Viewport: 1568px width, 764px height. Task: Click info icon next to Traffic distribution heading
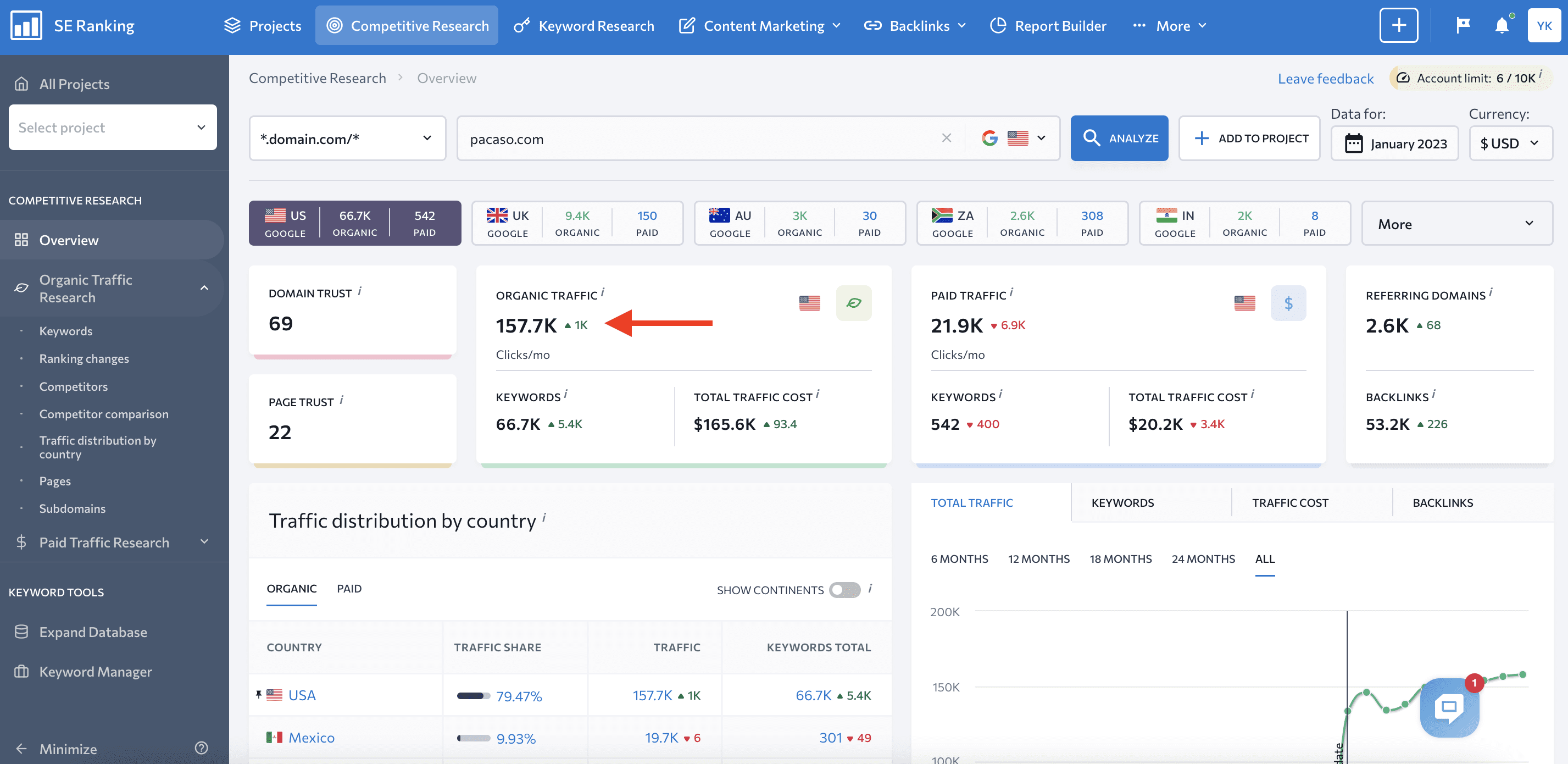point(544,518)
